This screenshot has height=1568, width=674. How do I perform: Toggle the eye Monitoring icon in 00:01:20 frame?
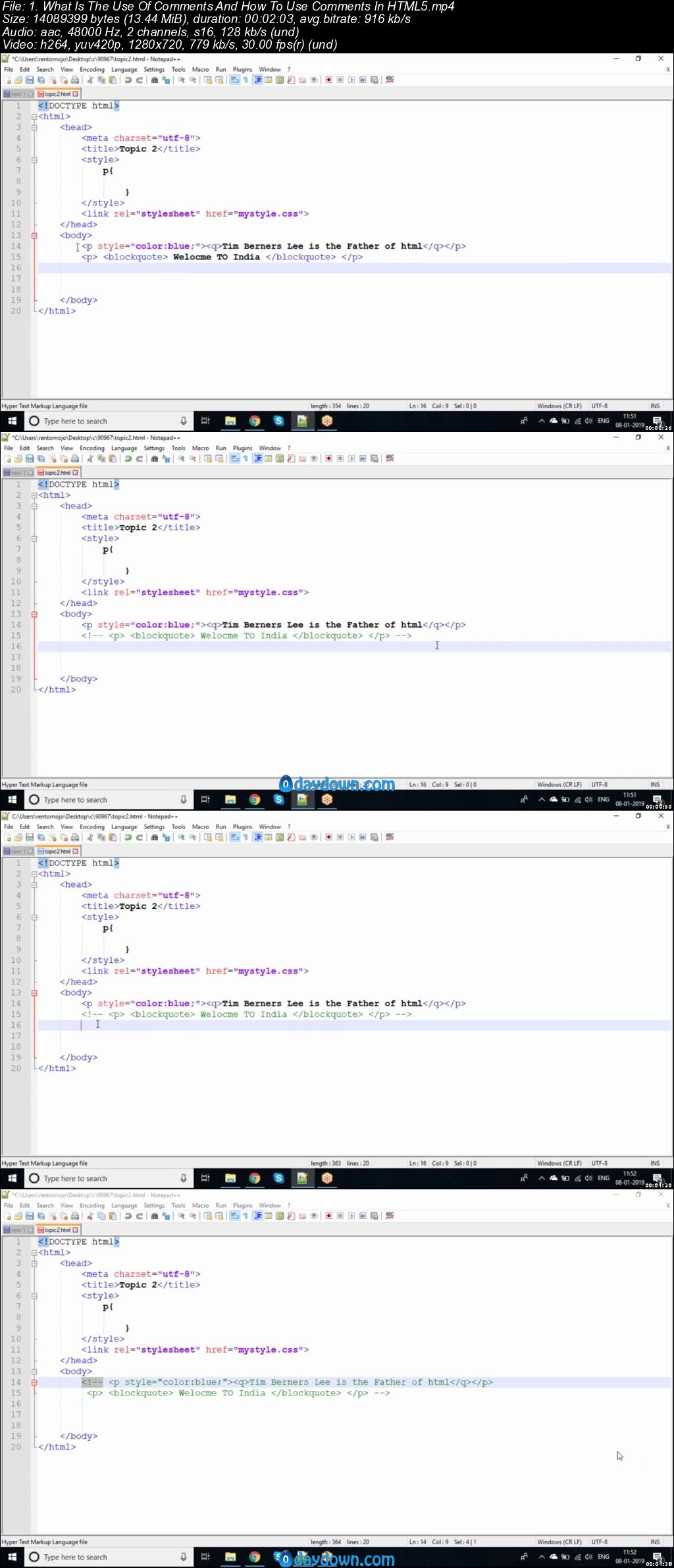(x=314, y=837)
